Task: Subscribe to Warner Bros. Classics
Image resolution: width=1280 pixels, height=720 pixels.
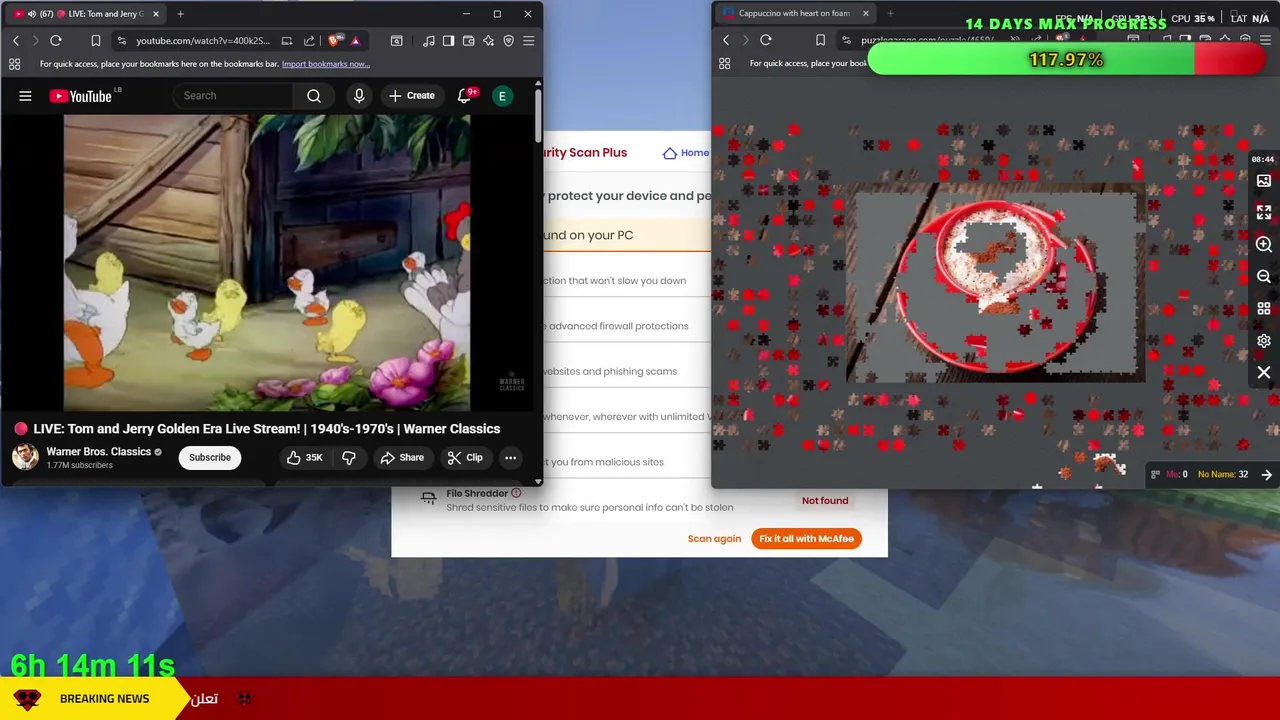Action: pos(210,457)
